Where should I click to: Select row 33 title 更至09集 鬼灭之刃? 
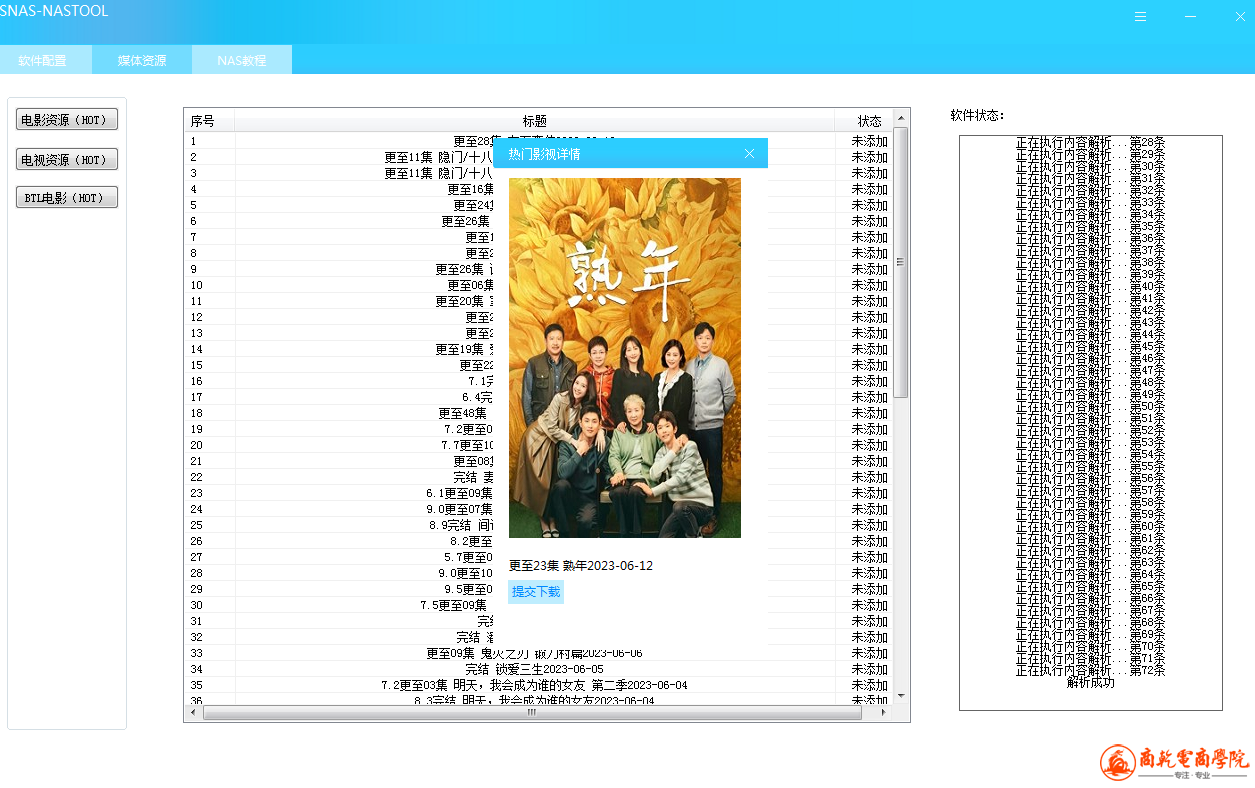click(535, 653)
